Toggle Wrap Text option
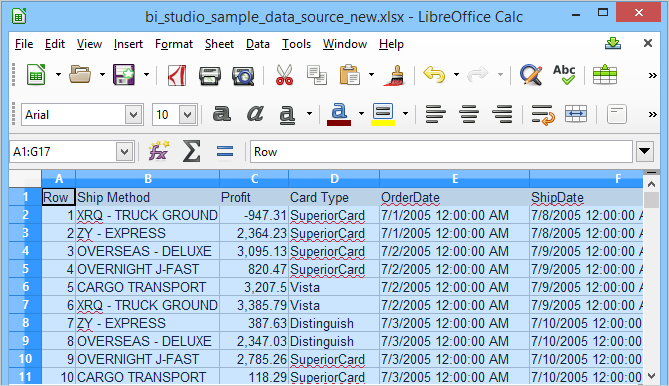Screen dimensions: 669x386 [543, 114]
